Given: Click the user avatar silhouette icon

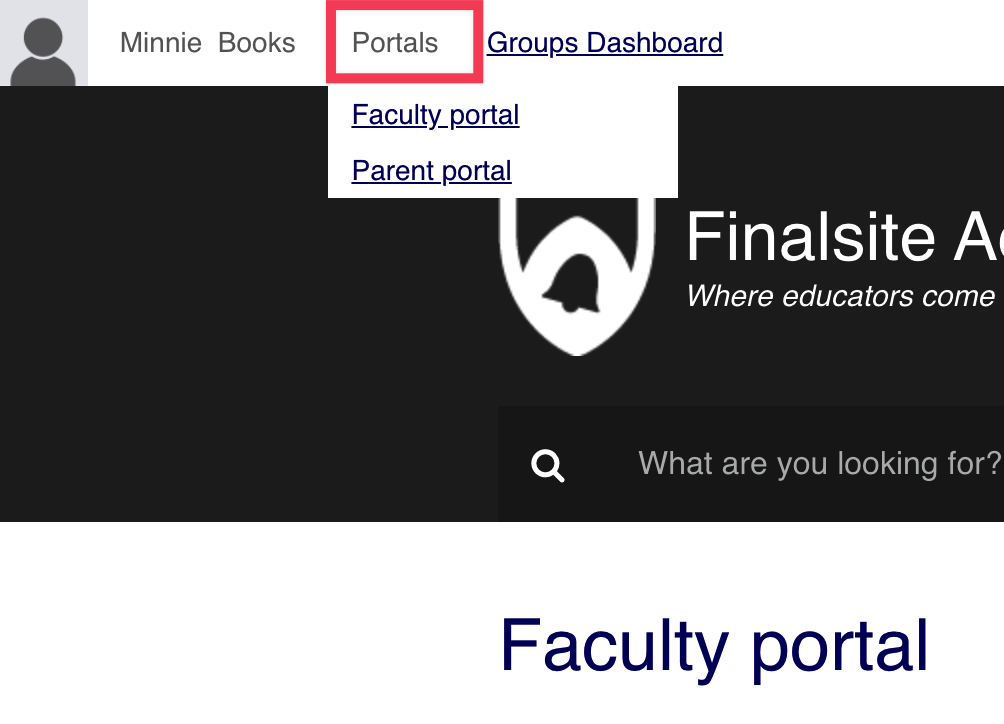Looking at the screenshot, I should [x=43, y=43].
